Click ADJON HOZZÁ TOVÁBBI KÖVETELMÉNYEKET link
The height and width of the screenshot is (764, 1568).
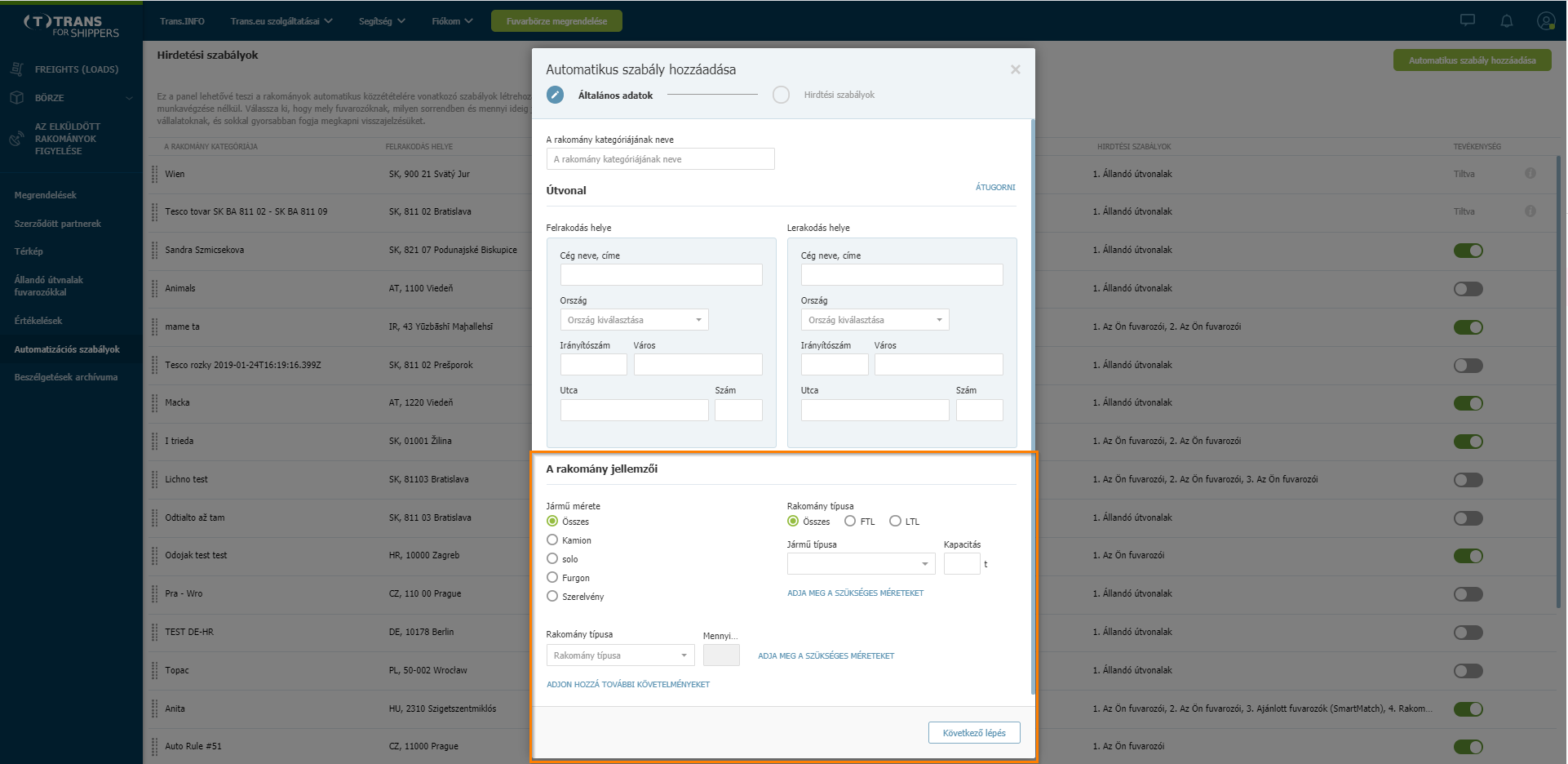pyautogui.click(x=628, y=685)
